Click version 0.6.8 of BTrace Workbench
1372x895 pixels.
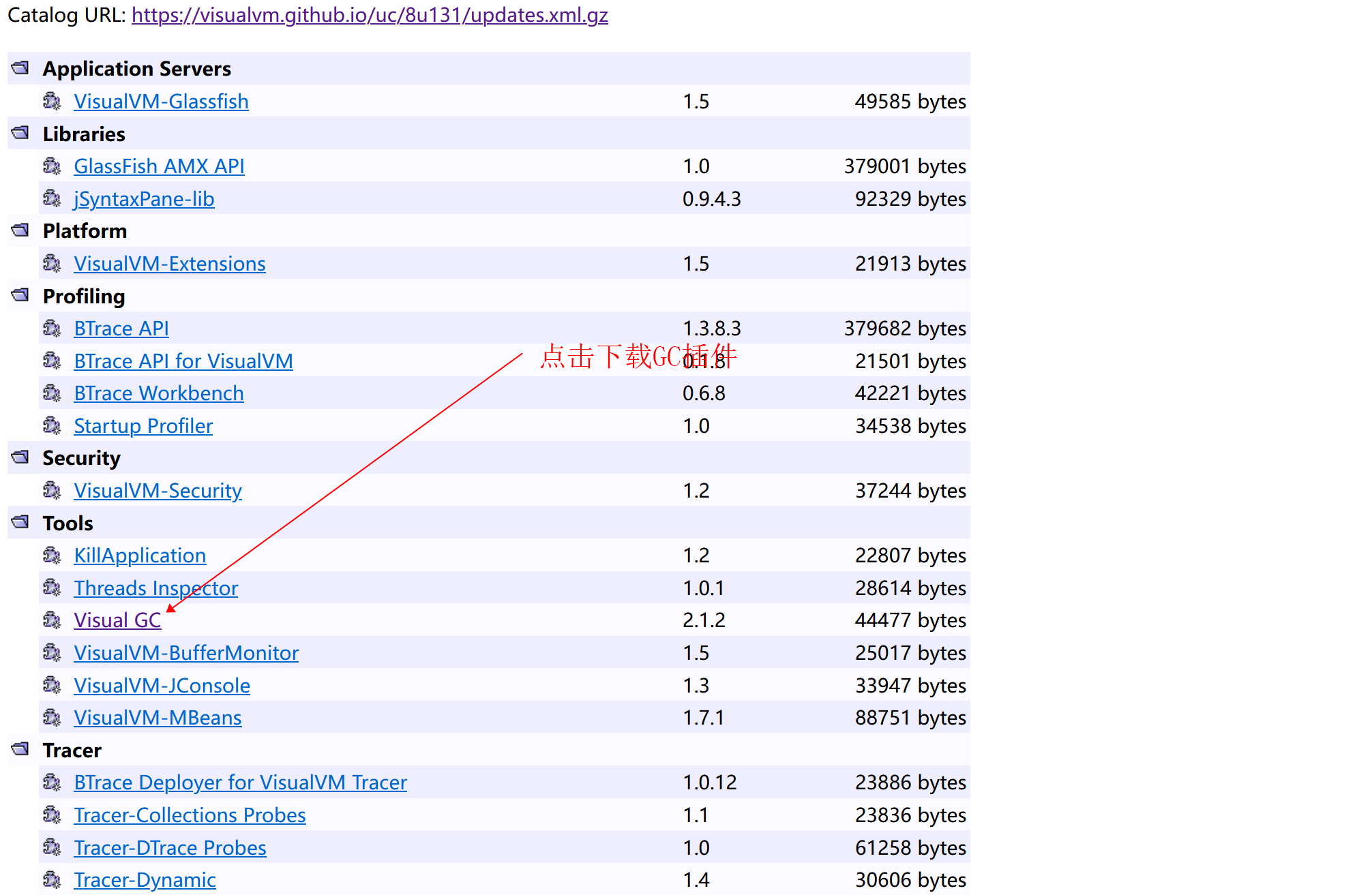pos(704,393)
